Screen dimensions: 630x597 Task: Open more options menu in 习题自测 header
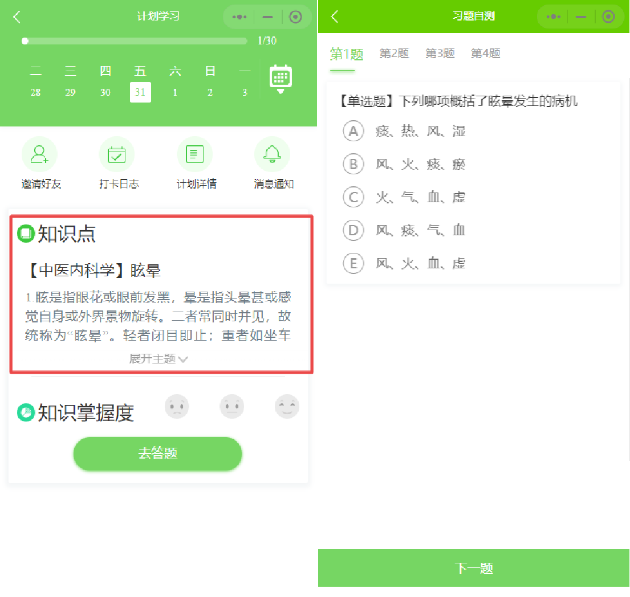[x=553, y=17]
